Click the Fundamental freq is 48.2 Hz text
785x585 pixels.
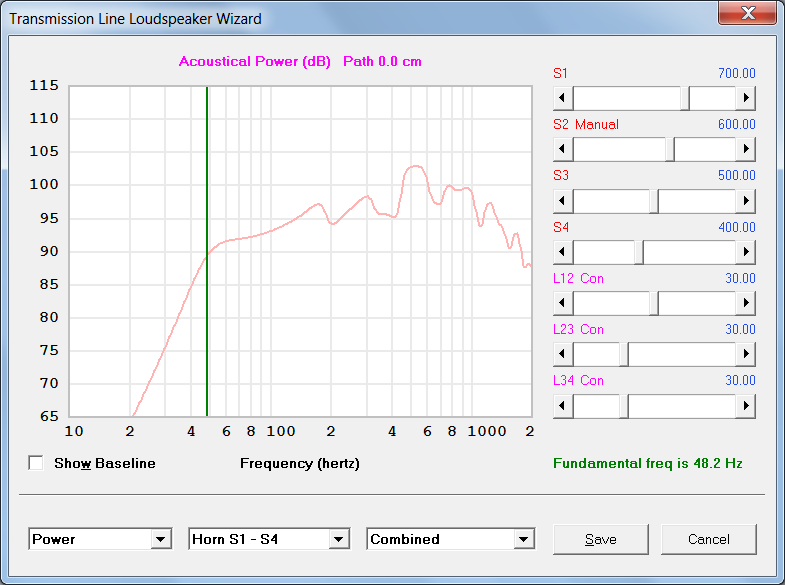tap(647, 463)
